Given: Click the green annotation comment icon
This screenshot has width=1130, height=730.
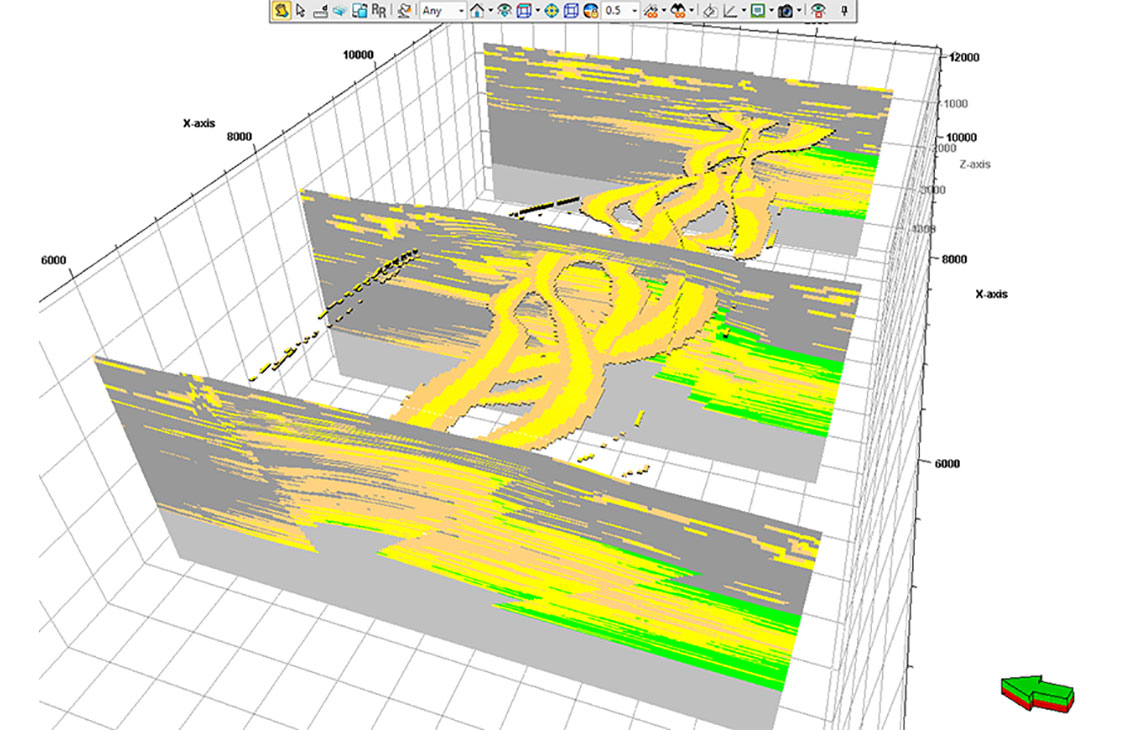Looking at the screenshot, I should pyautogui.click(x=758, y=11).
